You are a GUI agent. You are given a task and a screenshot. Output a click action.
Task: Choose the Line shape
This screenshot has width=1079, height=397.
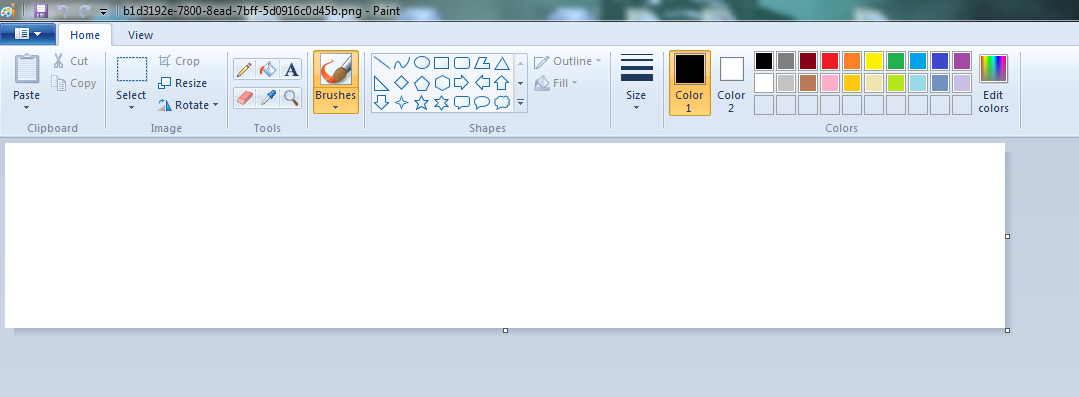click(381, 63)
